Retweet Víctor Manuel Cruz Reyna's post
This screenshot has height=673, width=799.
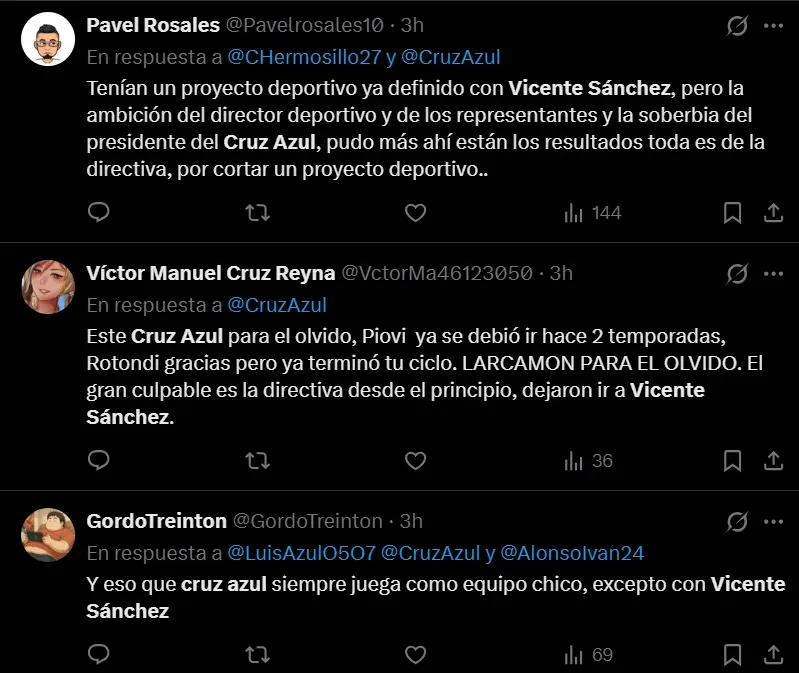click(257, 461)
